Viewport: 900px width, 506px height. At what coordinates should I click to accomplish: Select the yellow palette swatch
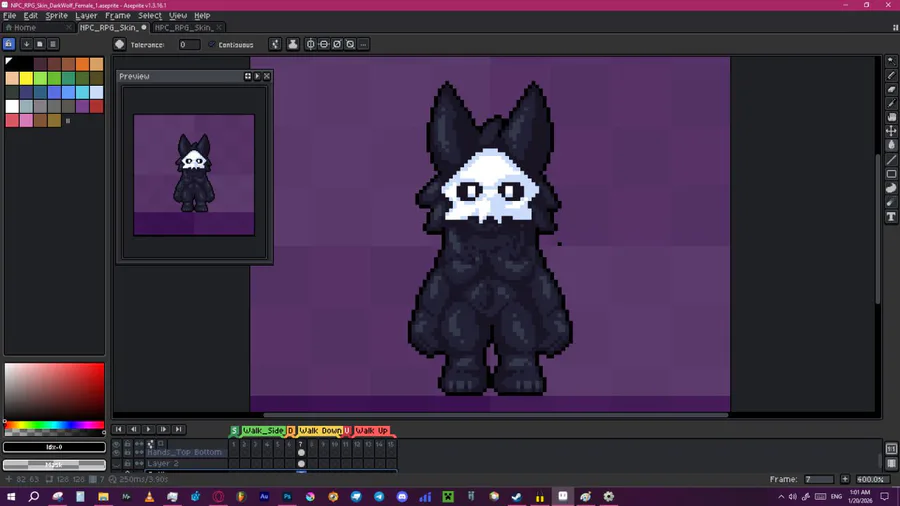(26, 78)
